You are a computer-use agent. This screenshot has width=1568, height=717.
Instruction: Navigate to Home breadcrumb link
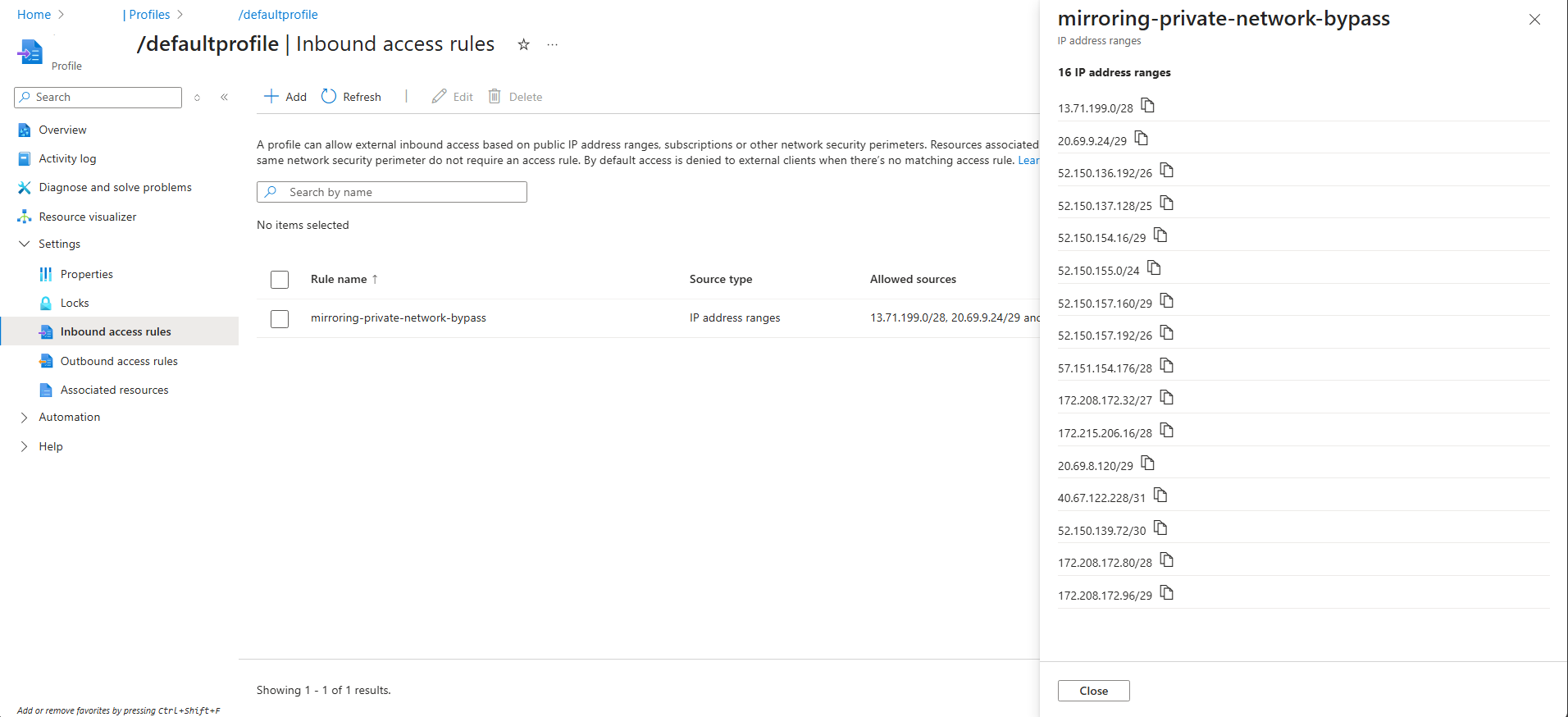pyautogui.click(x=34, y=15)
